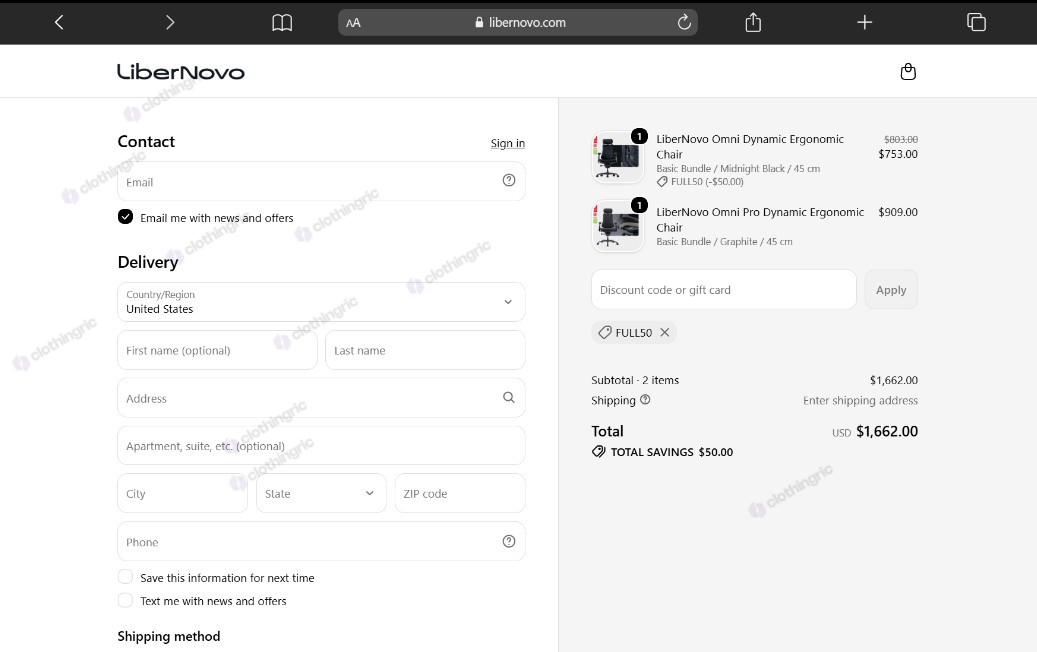1037x652 pixels.
Task: Open the shopping bag cart icon
Action: point(908,71)
